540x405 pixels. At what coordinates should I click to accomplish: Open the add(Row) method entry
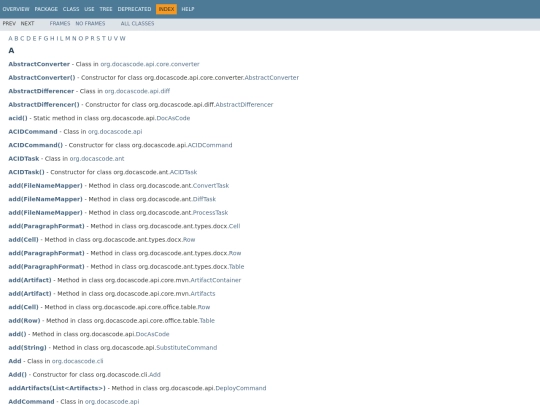[x=24, y=321]
